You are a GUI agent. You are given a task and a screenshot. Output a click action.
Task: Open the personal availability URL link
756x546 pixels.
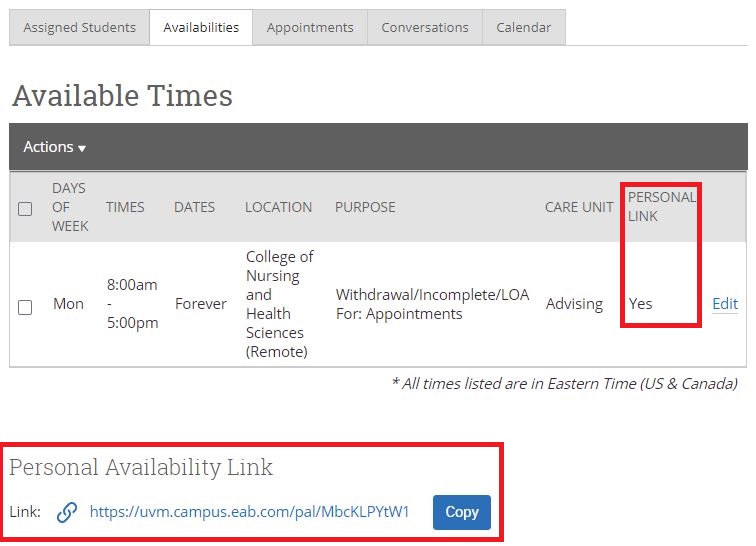(x=249, y=512)
